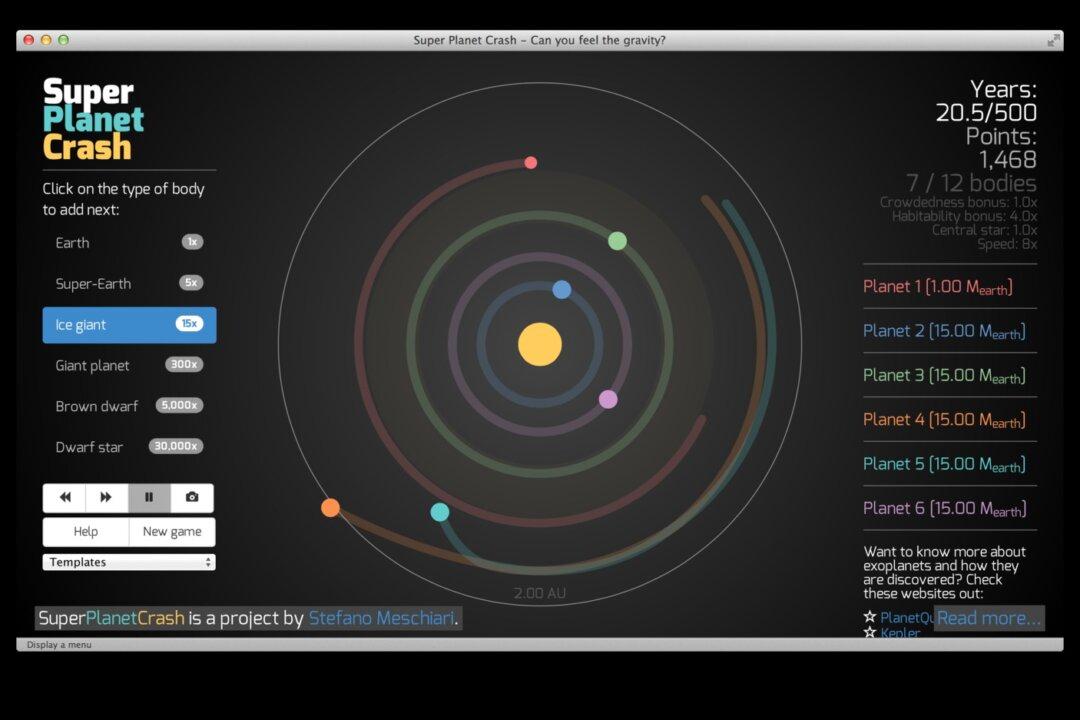Screen dimensions: 1080x720
Task: Follow the Stefano Meschiari link
Action: (x=380, y=617)
